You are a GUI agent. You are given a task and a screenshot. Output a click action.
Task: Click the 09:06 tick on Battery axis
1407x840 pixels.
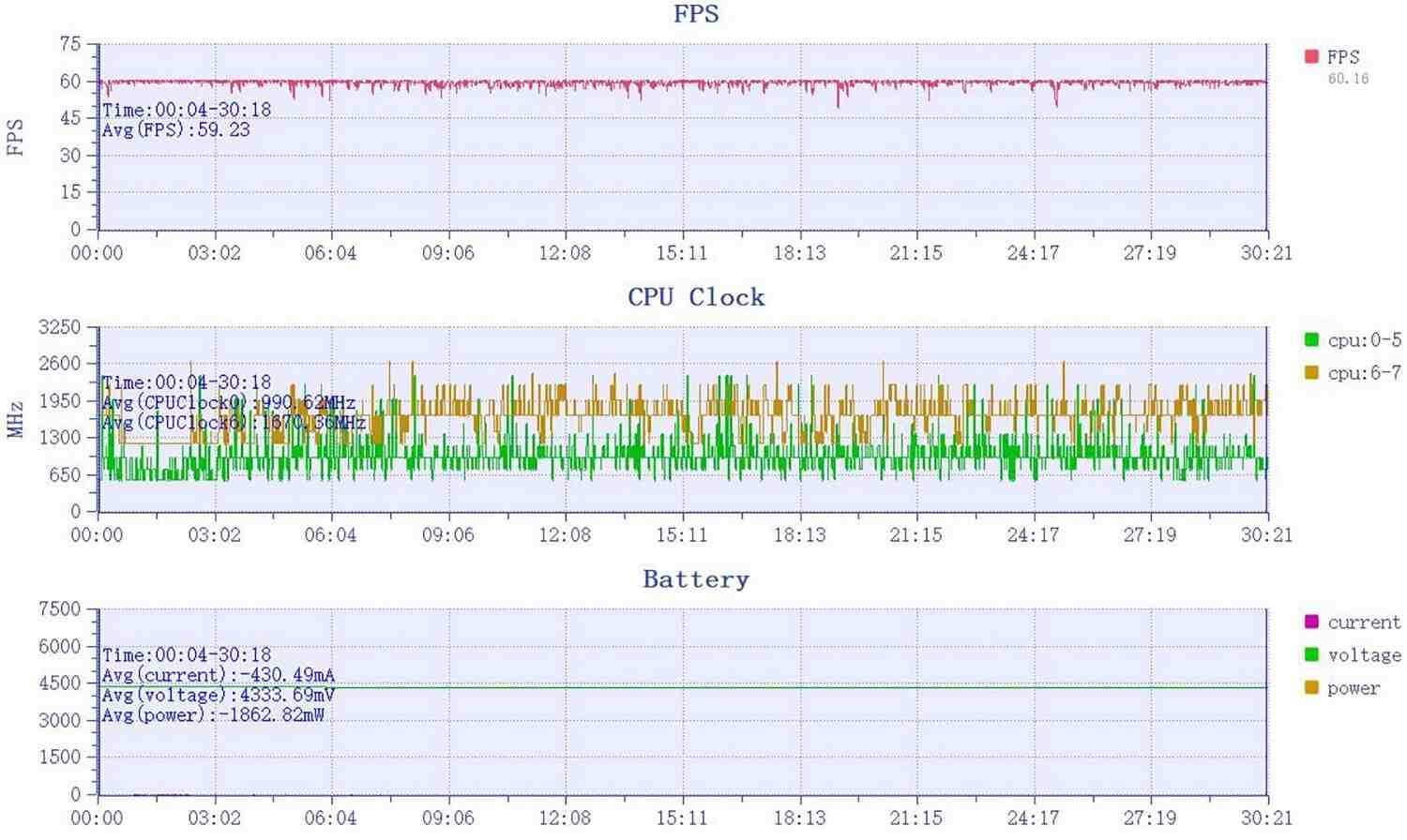click(x=447, y=818)
